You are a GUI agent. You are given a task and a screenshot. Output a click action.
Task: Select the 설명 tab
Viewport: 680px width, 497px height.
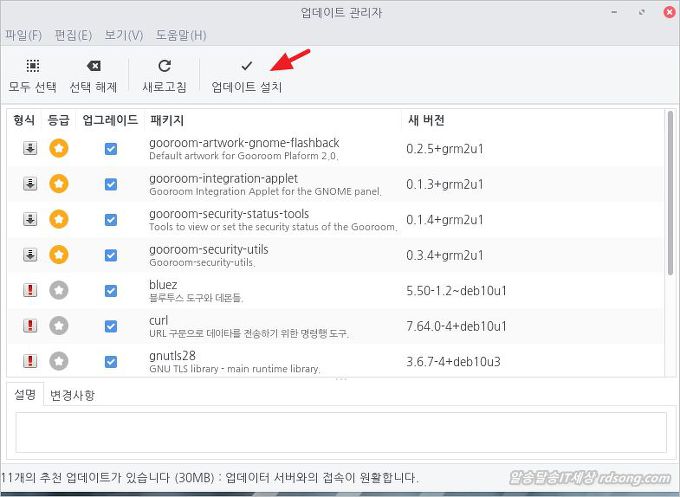coord(25,395)
